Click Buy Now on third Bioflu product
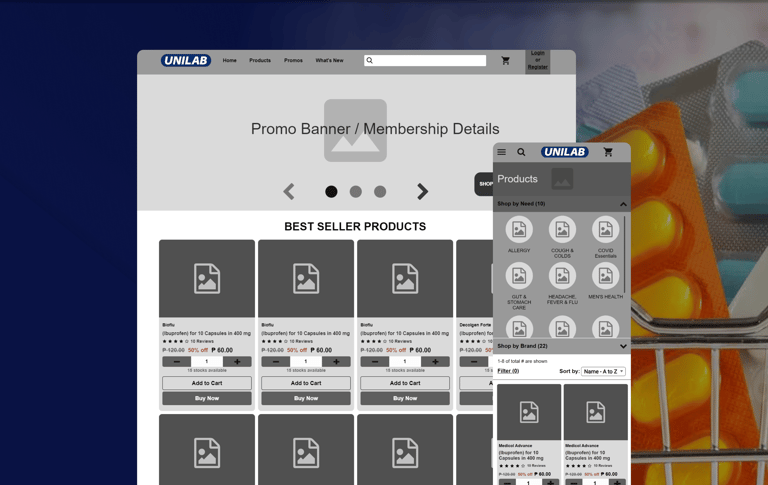The image size is (768, 485). click(405, 398)
